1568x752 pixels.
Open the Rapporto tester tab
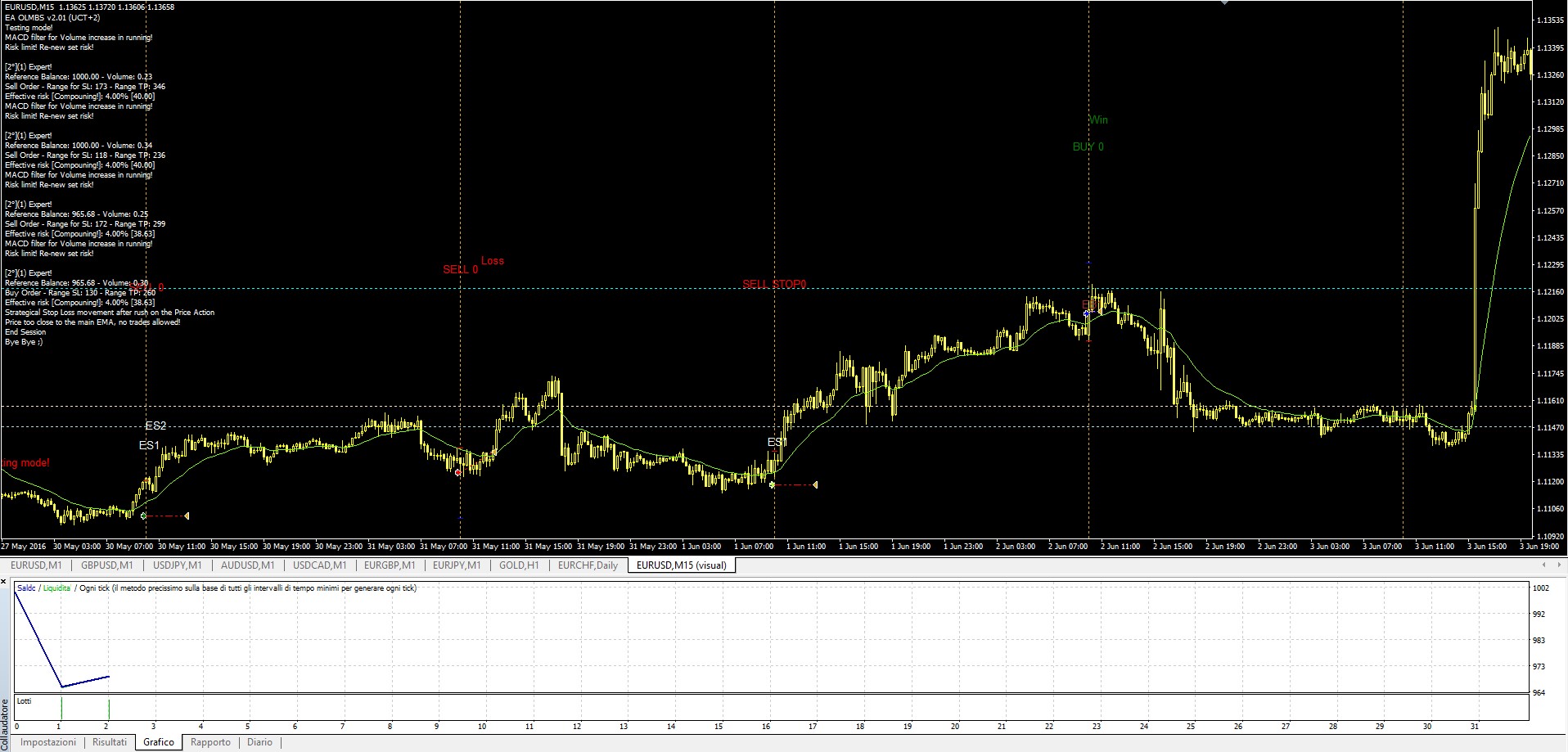(x=210, y=742)
